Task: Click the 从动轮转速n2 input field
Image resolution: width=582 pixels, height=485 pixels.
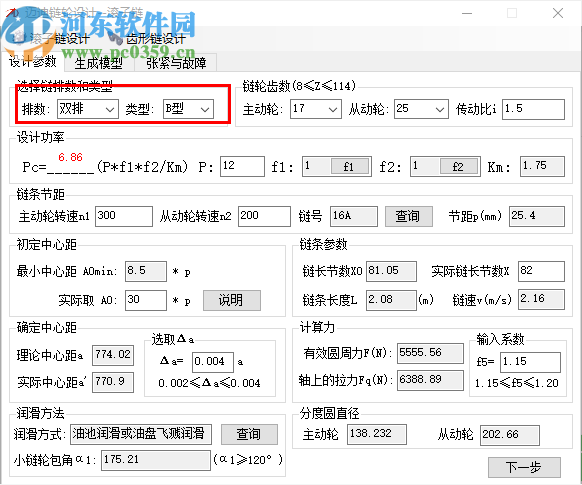Action: point(264,216)
